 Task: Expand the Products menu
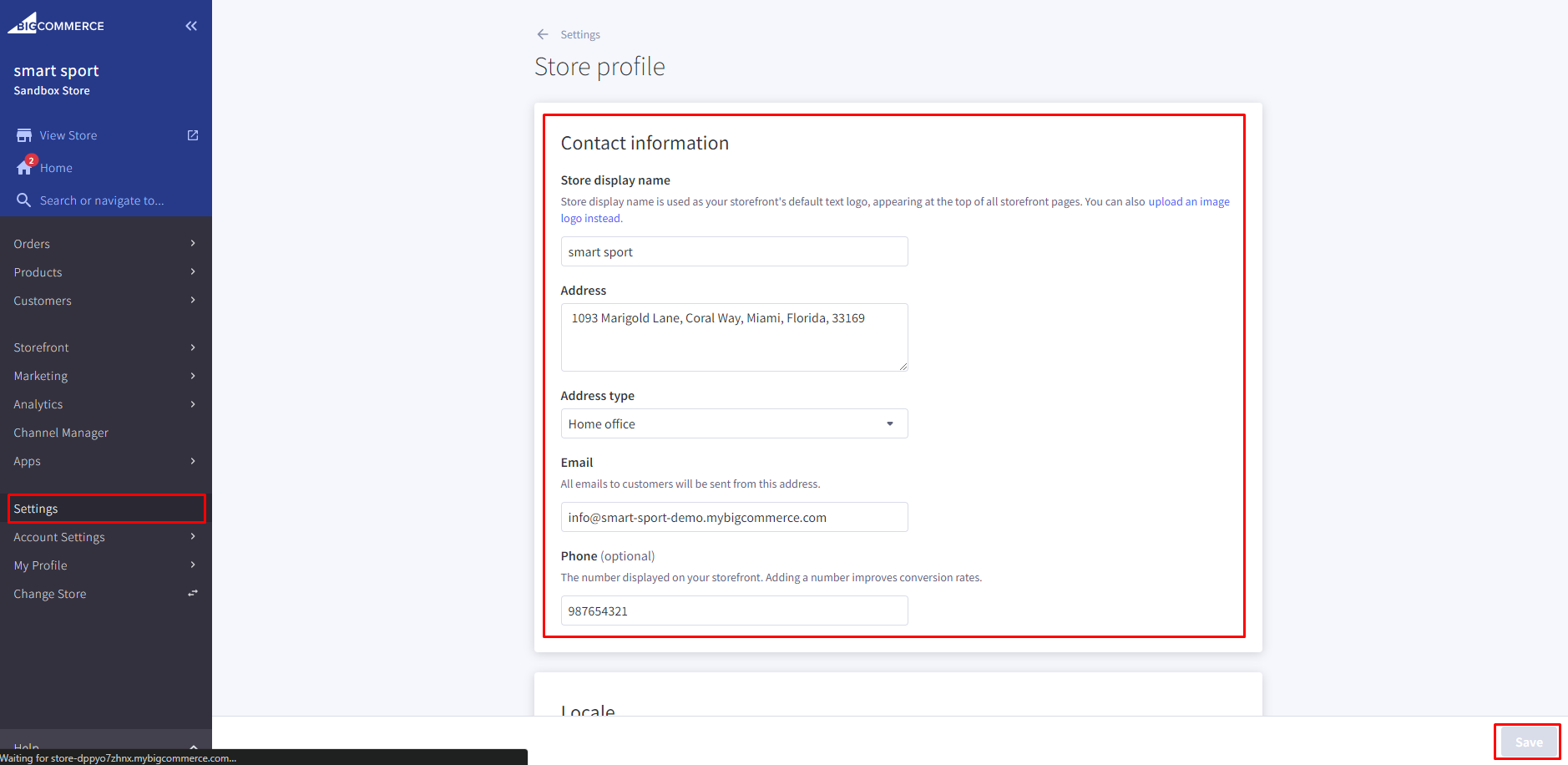coord(105,272)
